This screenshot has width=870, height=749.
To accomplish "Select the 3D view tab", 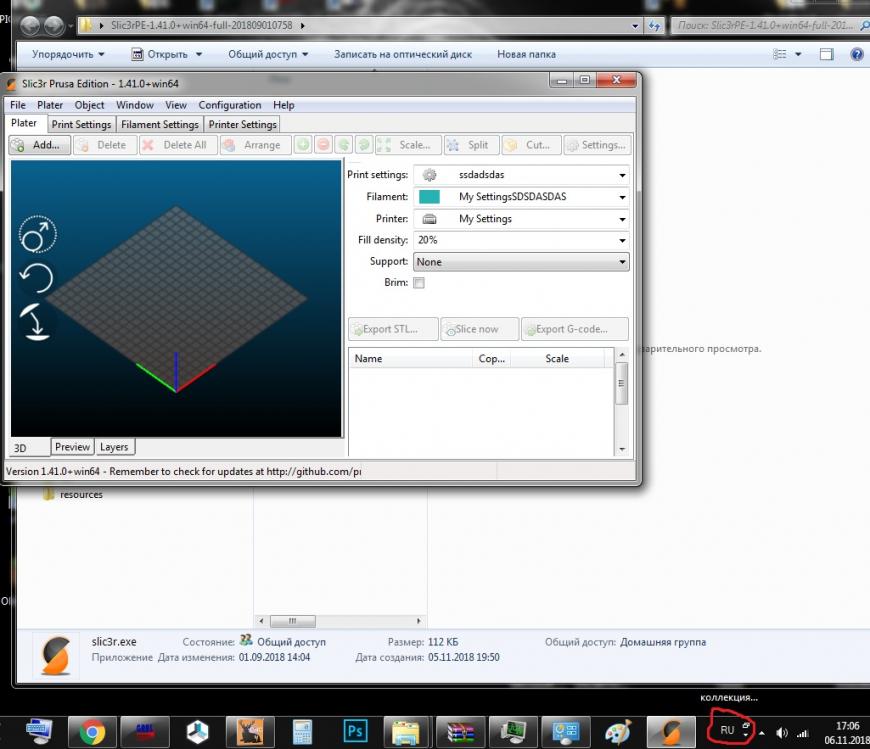I will click(x=29, y=448).
